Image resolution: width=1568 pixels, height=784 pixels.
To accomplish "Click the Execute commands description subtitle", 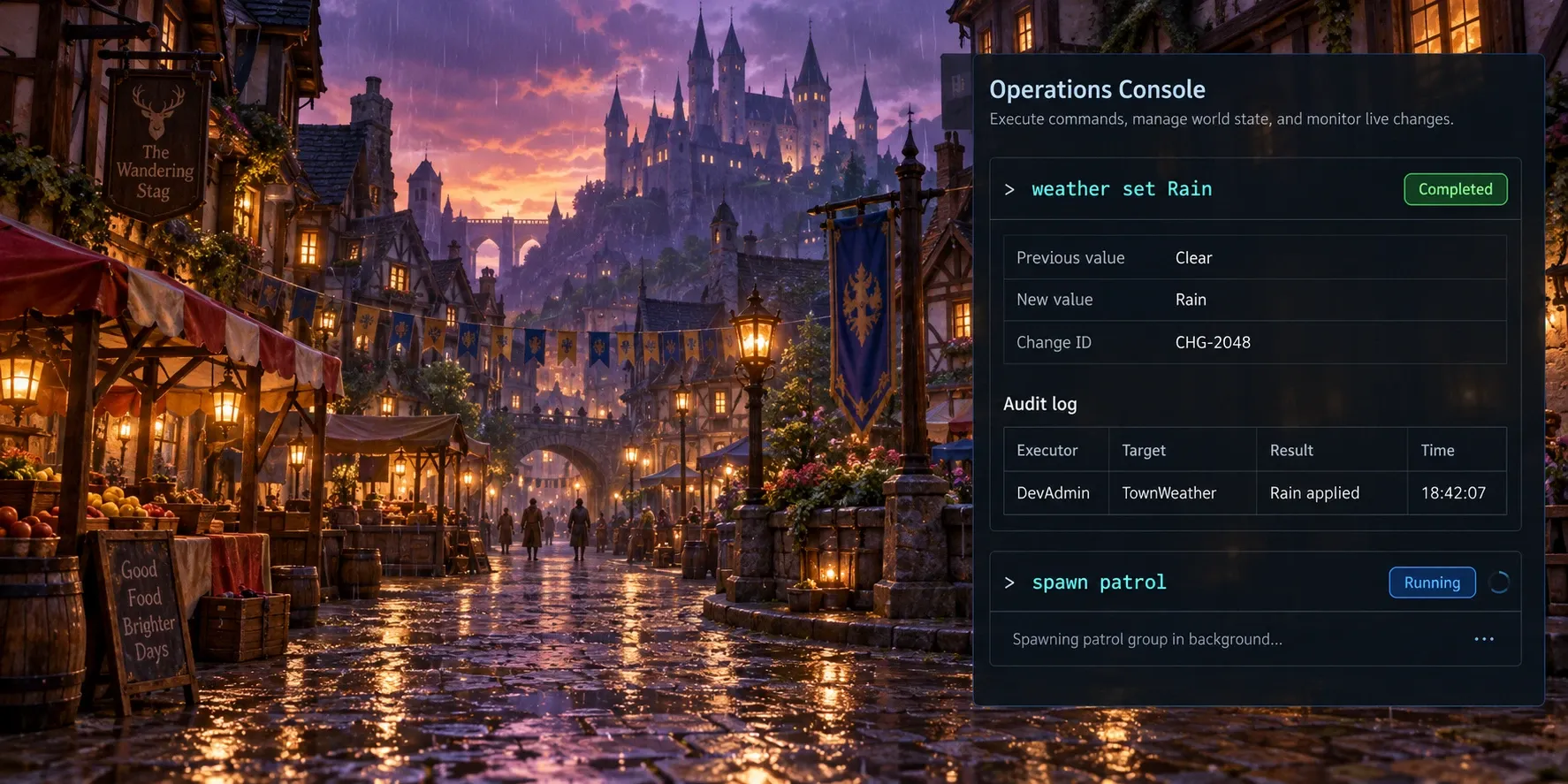I will click(1221, 118).
